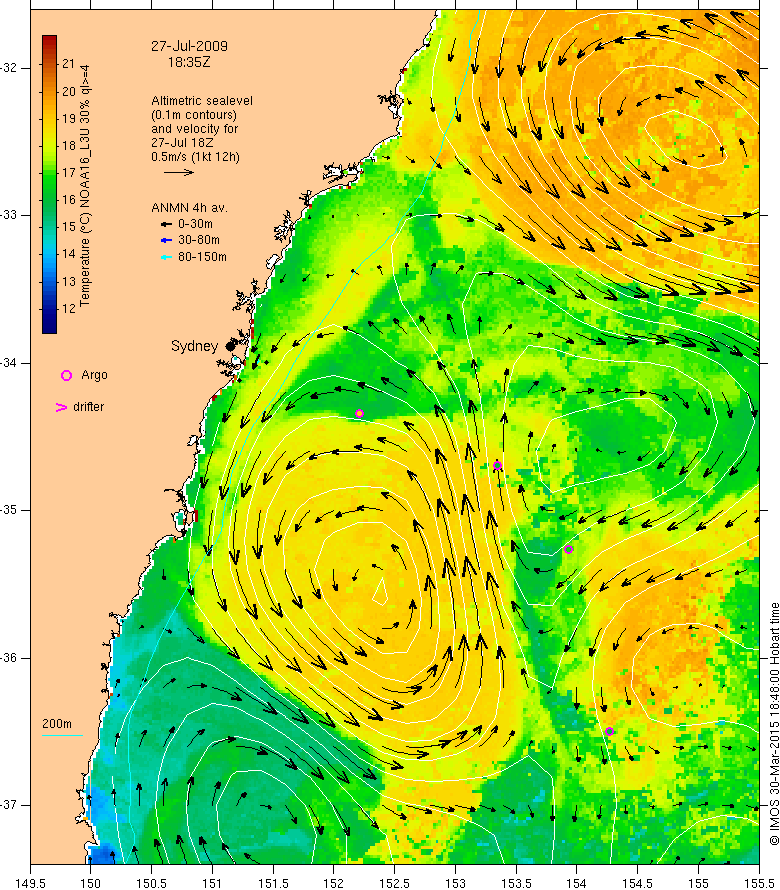Click the Temperature NOAA16 axis title

[x=85, y=186]
